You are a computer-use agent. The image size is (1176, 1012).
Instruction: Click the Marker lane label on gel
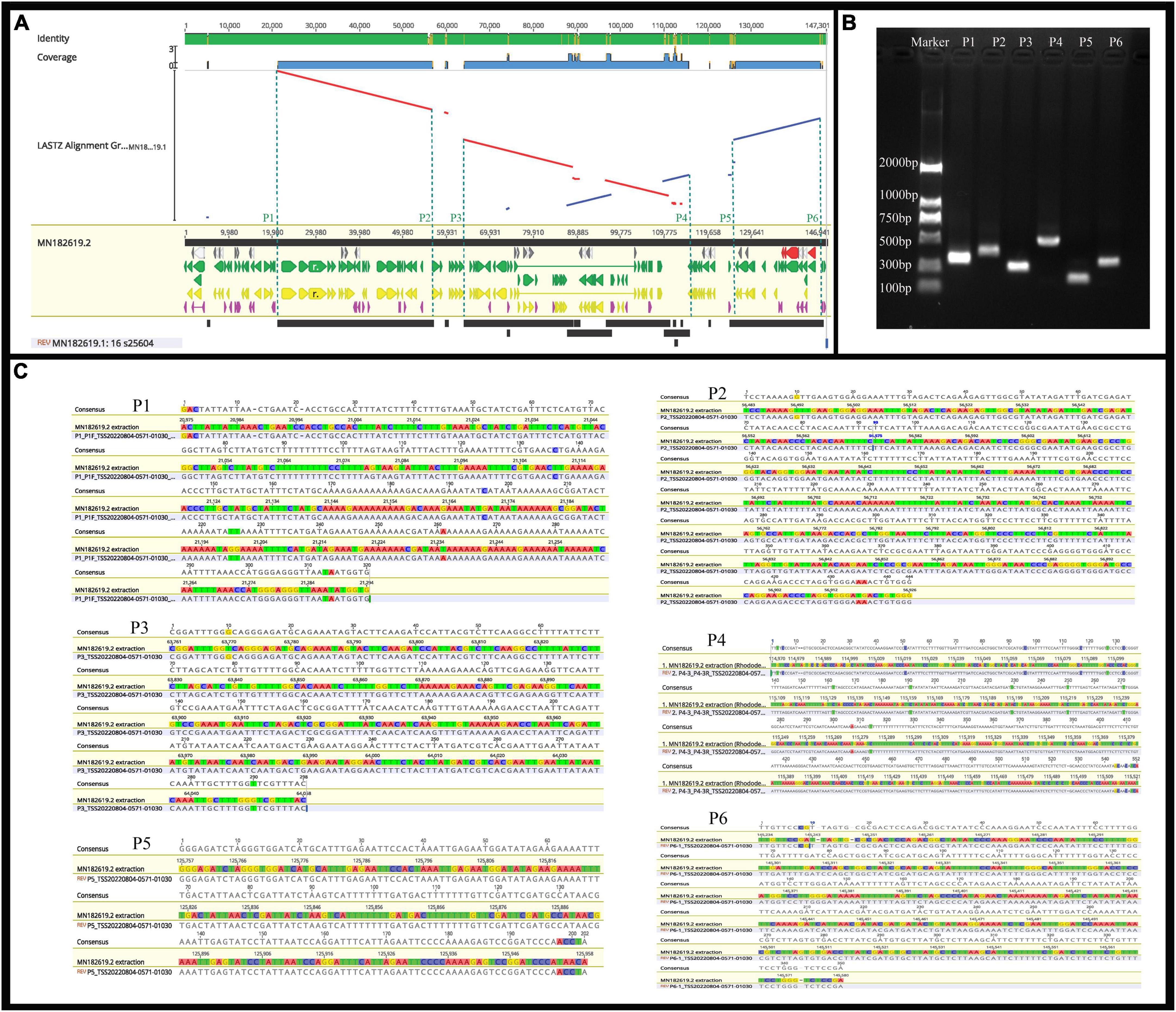930,42
